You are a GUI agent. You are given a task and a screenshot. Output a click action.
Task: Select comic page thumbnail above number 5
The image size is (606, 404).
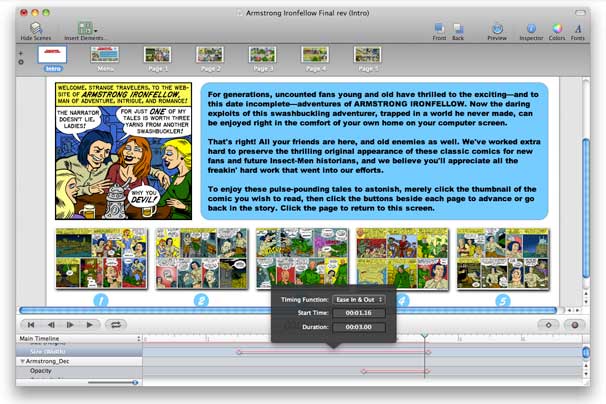[503, 259]
